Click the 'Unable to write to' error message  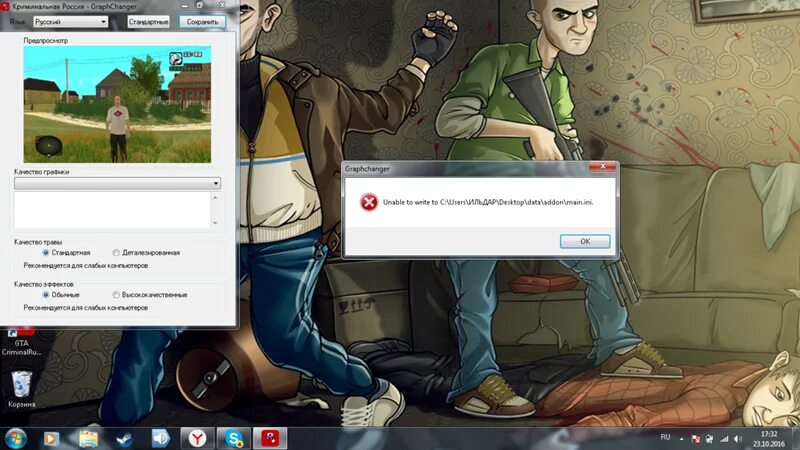click(488, 202)
